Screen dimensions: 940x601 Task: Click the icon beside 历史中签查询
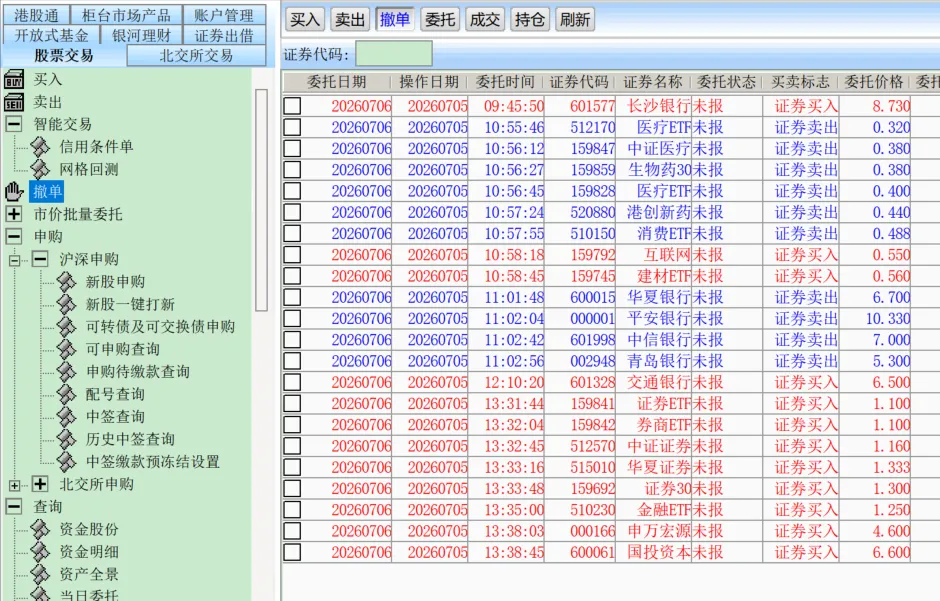67,439
